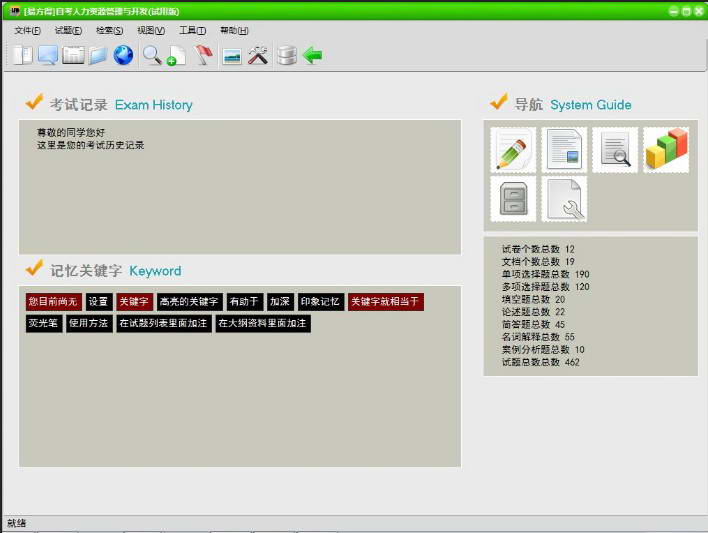Image resolution: width=708 pixels, height=533 pixels.
Task: Click the 简答题总数 45 statistic
Action: coord(533,324)
